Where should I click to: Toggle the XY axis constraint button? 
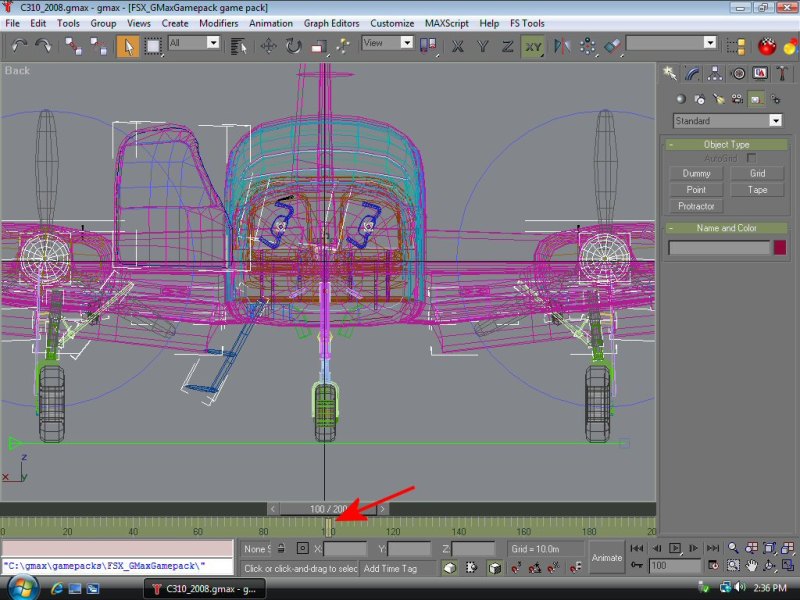(x=533, y=45)
